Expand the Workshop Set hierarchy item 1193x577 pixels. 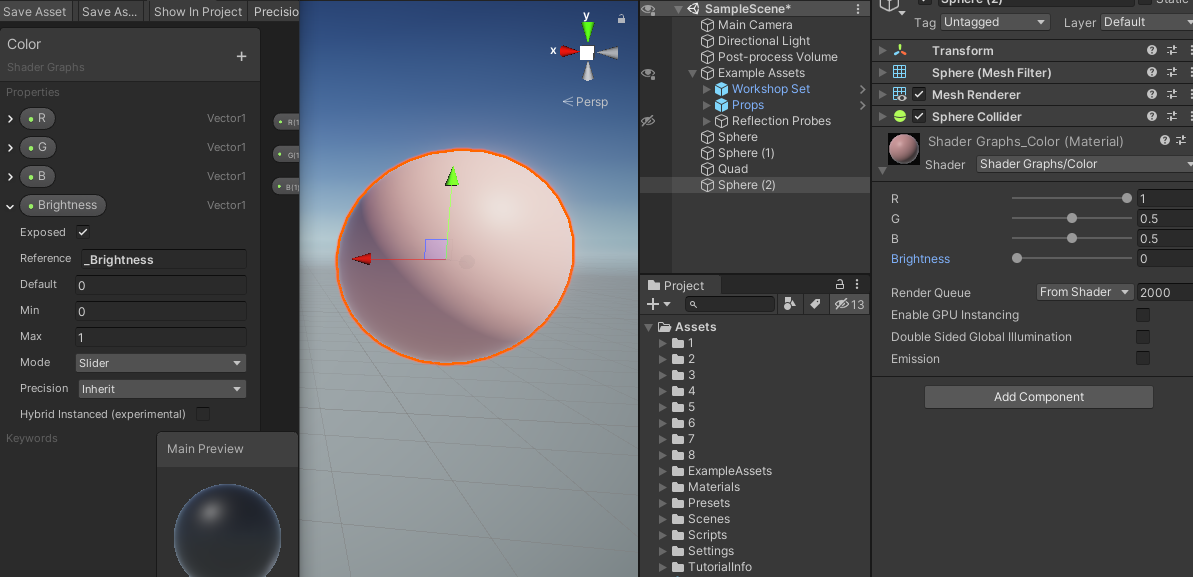tap(707, 89)
